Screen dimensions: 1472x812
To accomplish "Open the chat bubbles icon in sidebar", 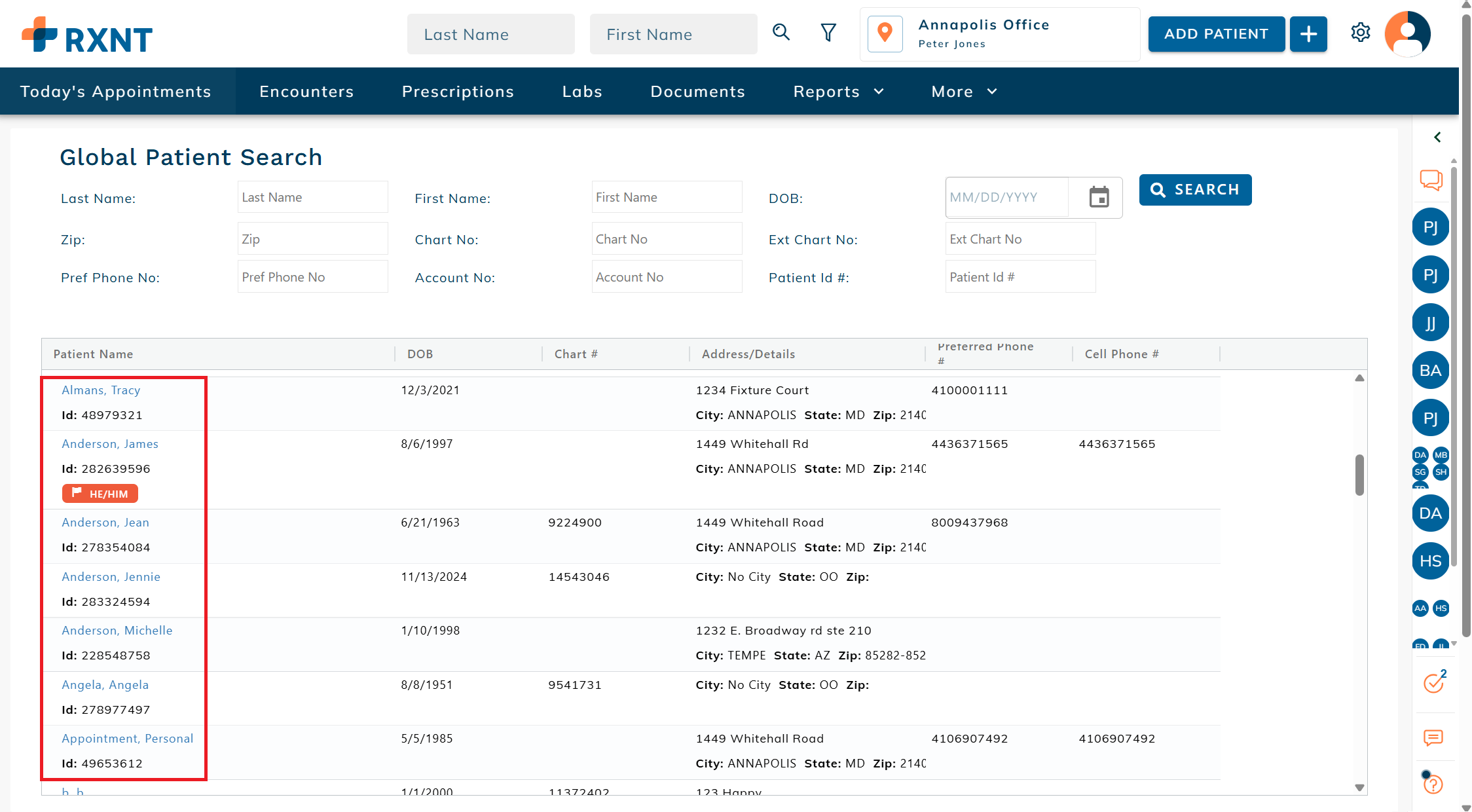I will pos(1431,179).
